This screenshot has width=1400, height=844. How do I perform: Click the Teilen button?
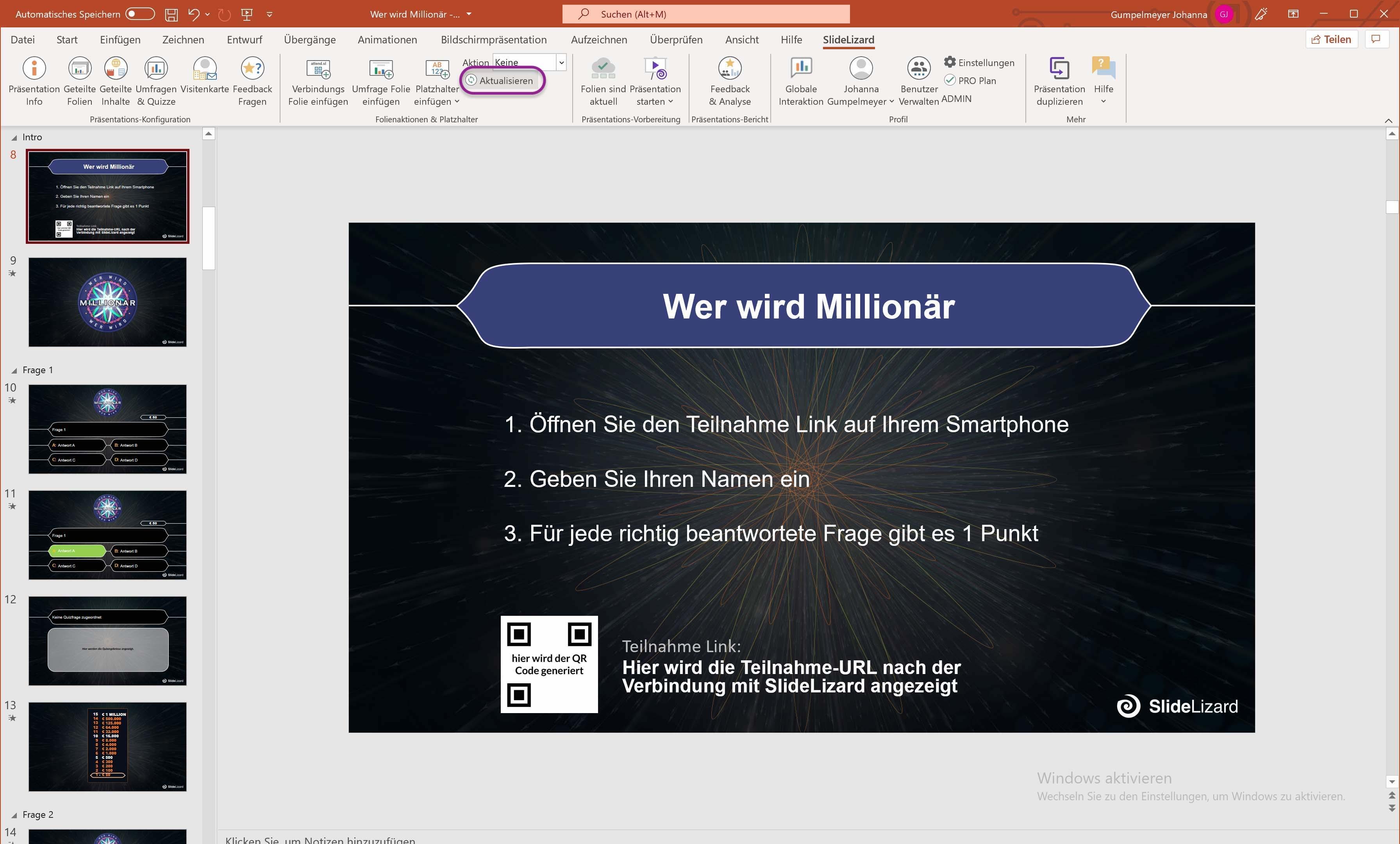[1331, 39]
